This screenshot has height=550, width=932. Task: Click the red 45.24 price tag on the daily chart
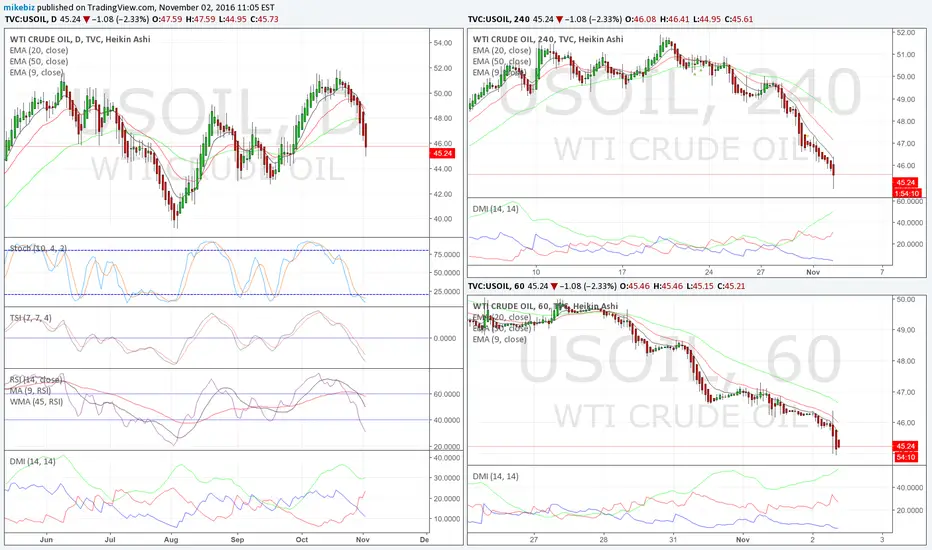[443, 153]
